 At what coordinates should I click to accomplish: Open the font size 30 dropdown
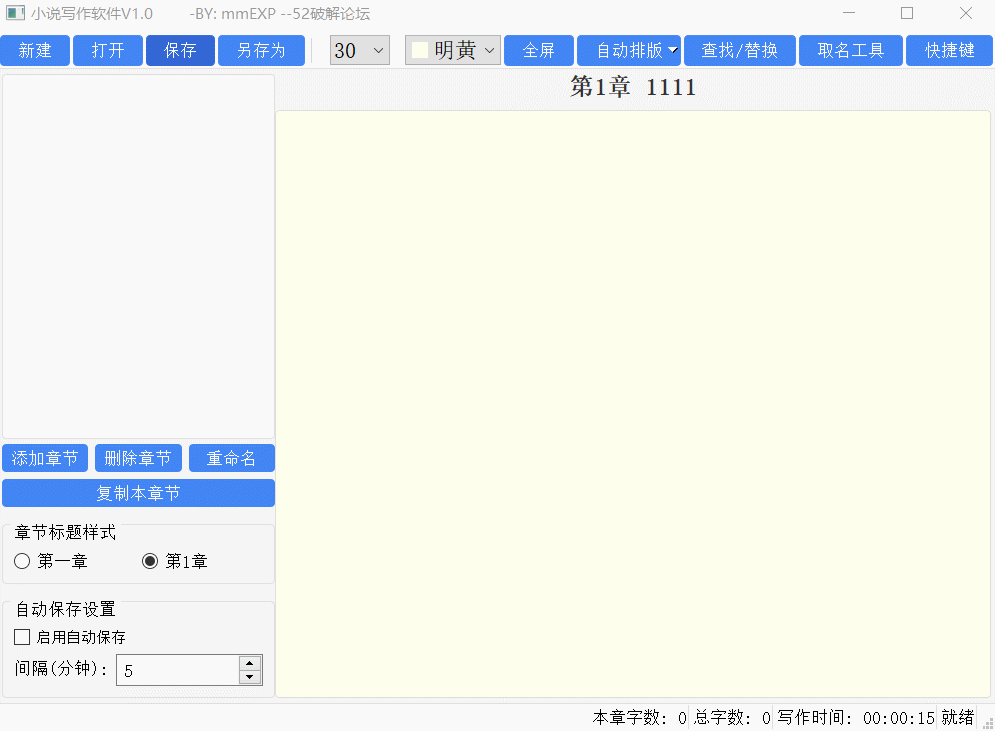point(359,51)
